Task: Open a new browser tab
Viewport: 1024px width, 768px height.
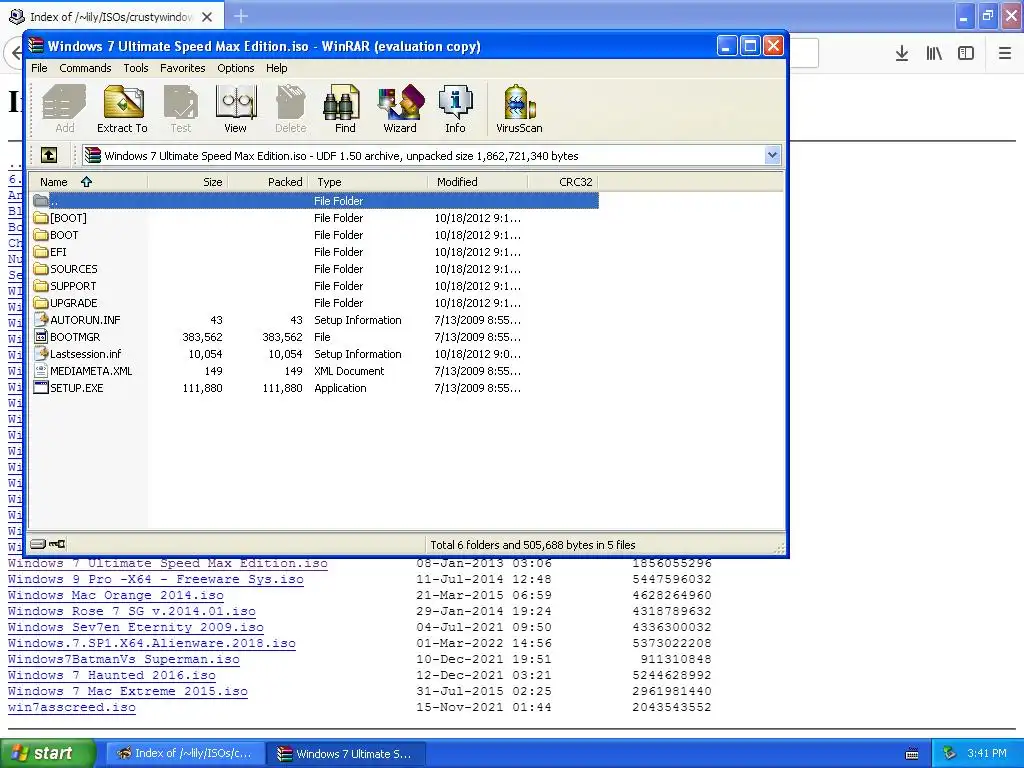Action: [x=241, y=16]
